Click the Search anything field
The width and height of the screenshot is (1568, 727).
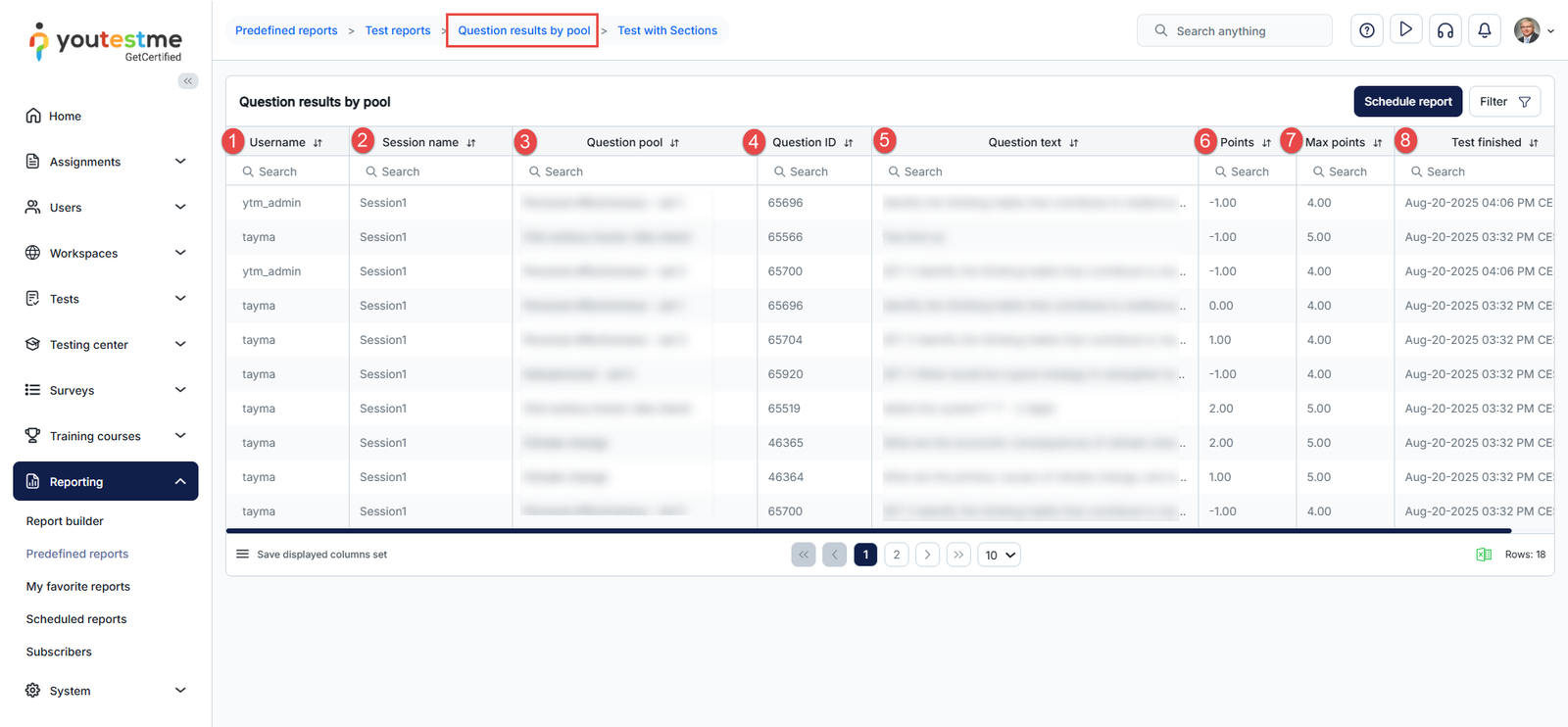click(x=1235, y=31)
